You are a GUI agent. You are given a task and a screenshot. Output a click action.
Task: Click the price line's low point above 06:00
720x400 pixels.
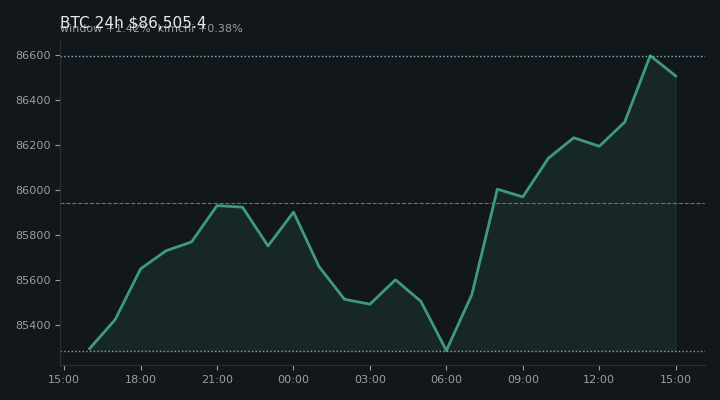[x=446, y=350]
